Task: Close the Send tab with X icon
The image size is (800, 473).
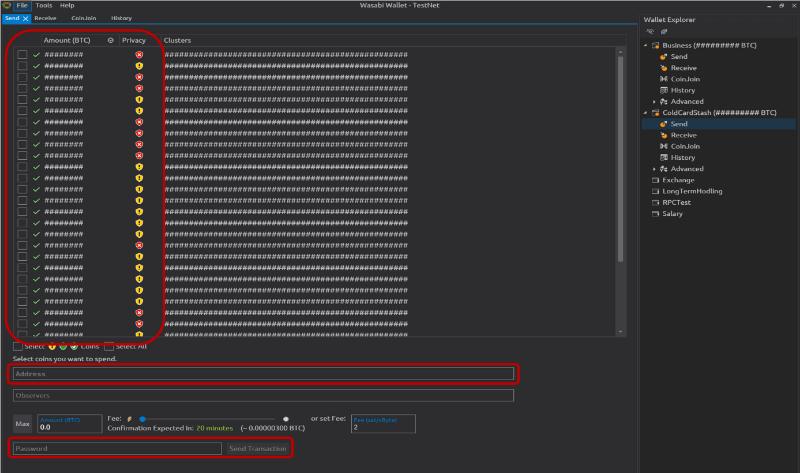Action: (25, 18)
